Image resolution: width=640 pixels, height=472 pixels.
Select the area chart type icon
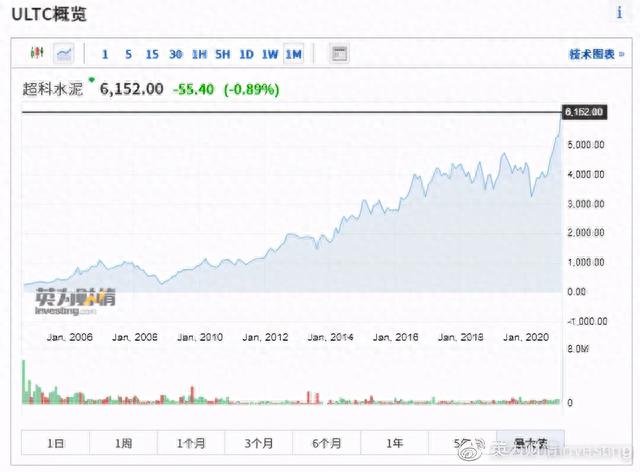64,53
